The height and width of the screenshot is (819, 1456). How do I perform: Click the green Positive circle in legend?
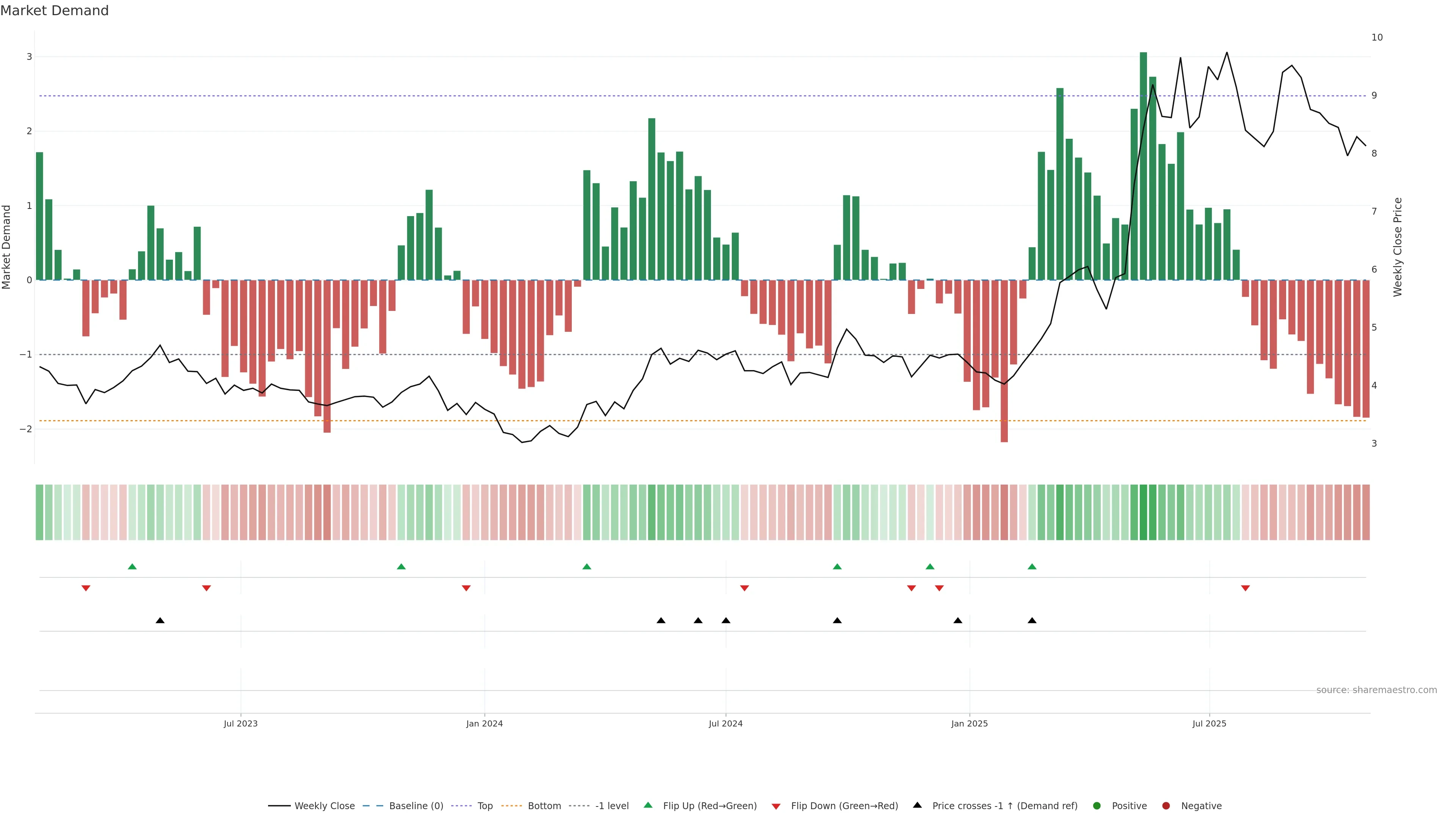(x=1097, y=805)
